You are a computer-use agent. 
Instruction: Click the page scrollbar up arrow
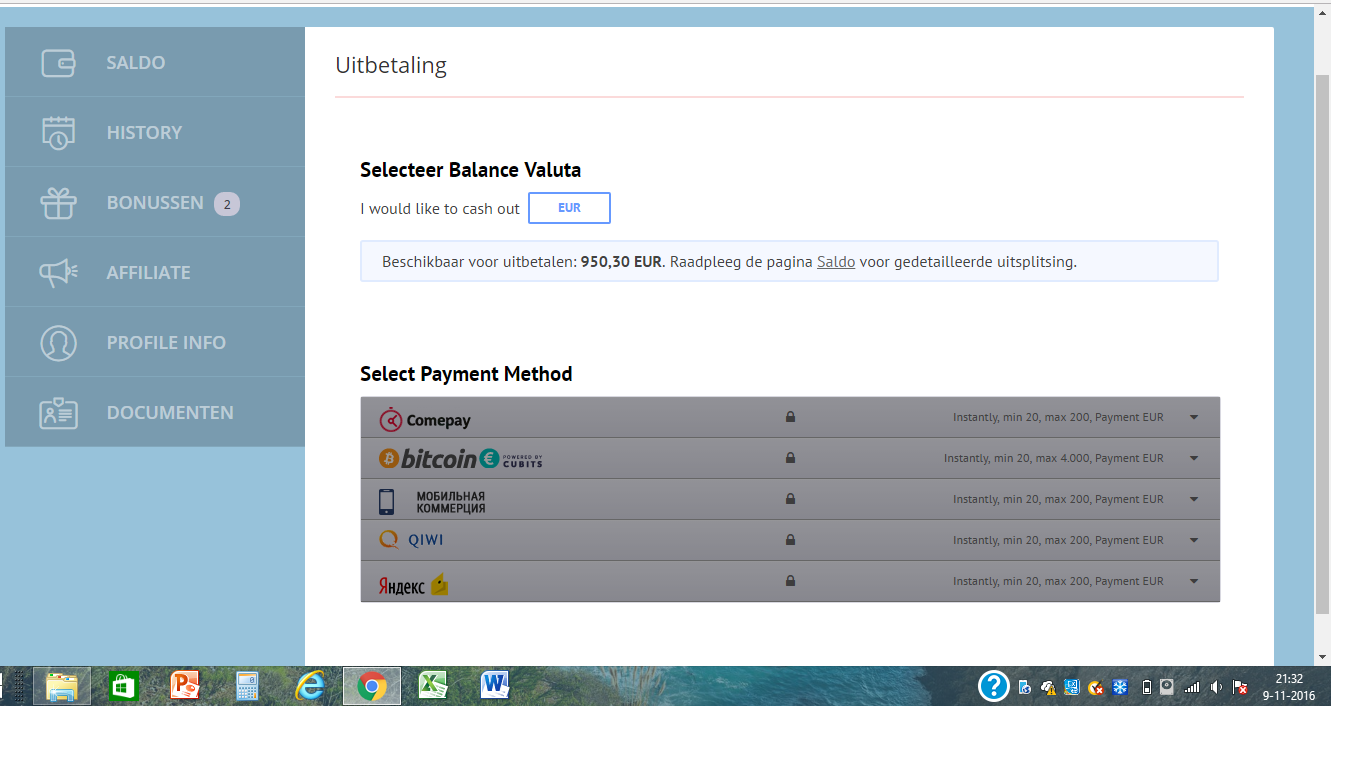[x=1322, y=13]
